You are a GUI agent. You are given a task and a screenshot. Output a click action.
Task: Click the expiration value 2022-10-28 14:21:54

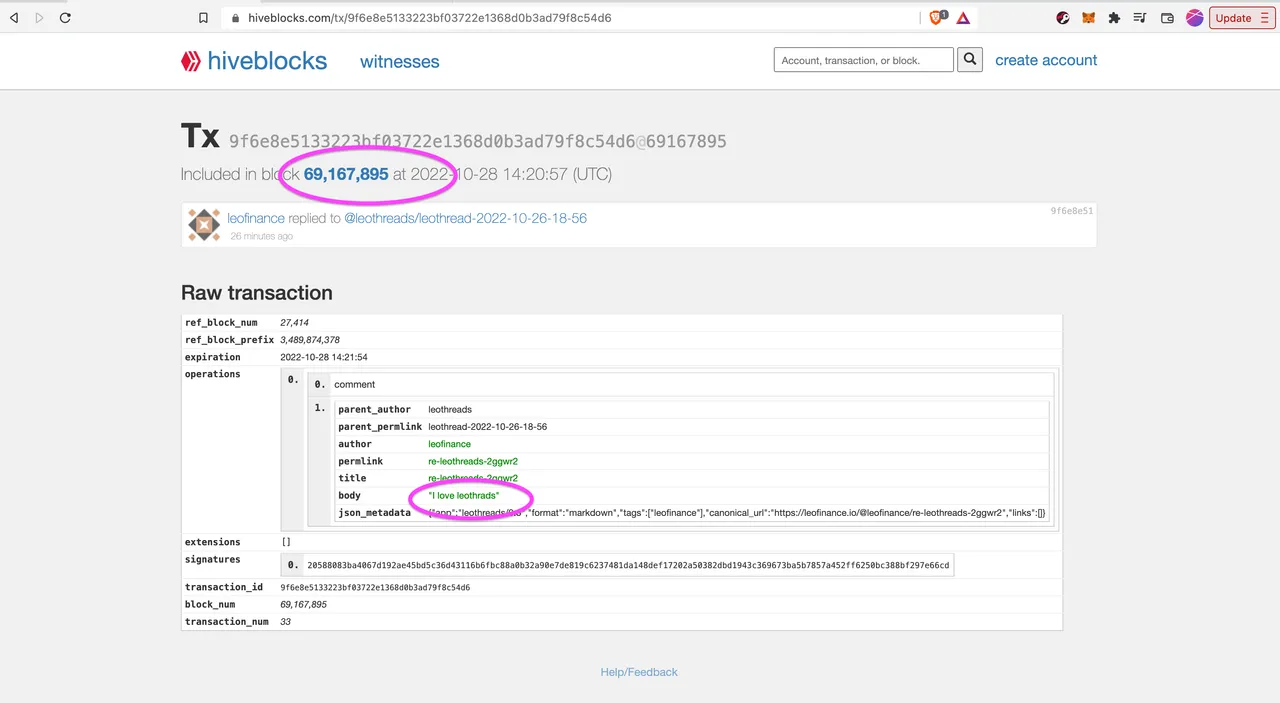[x=324, y=357]
